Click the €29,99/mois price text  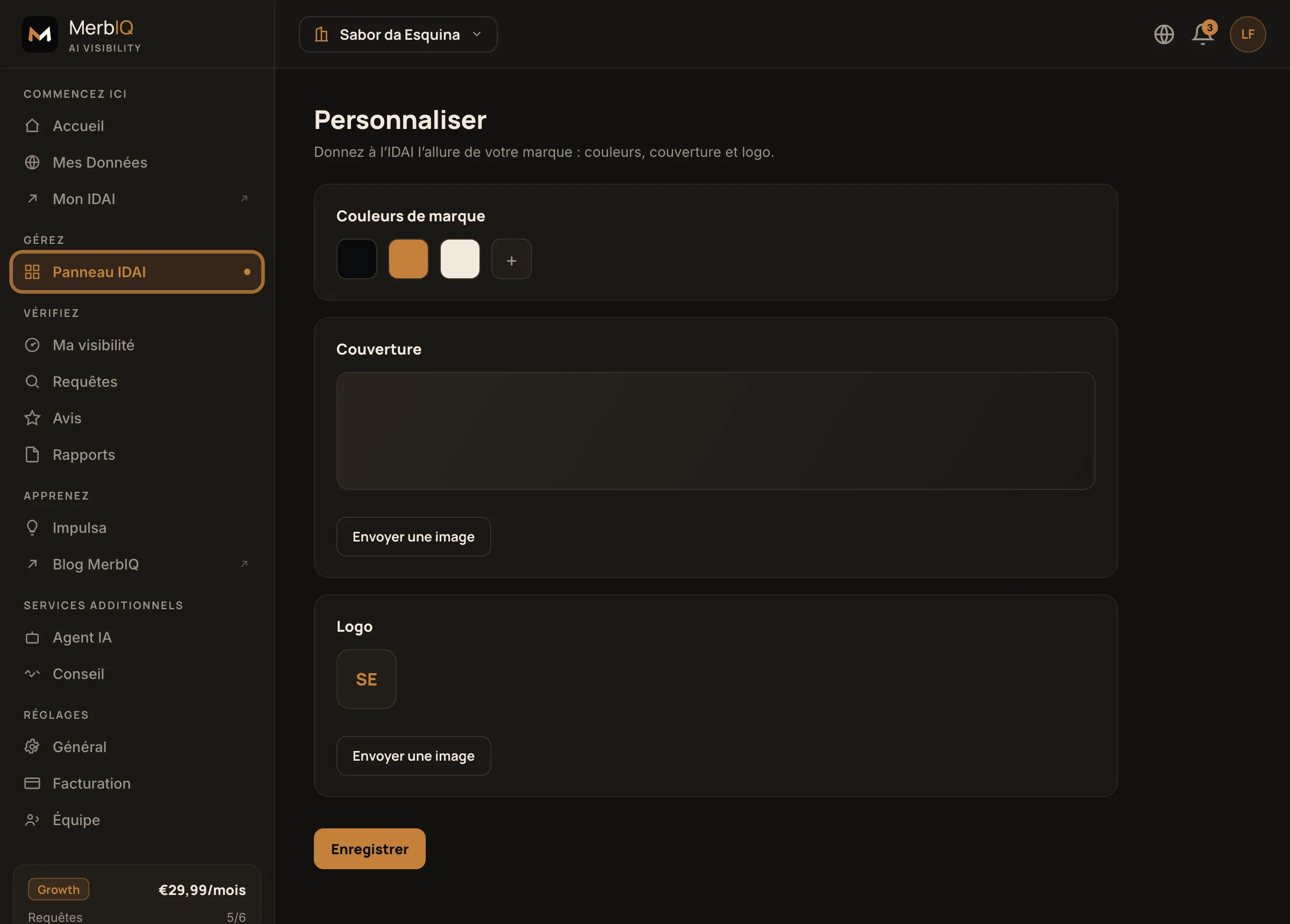pos(202,890)
